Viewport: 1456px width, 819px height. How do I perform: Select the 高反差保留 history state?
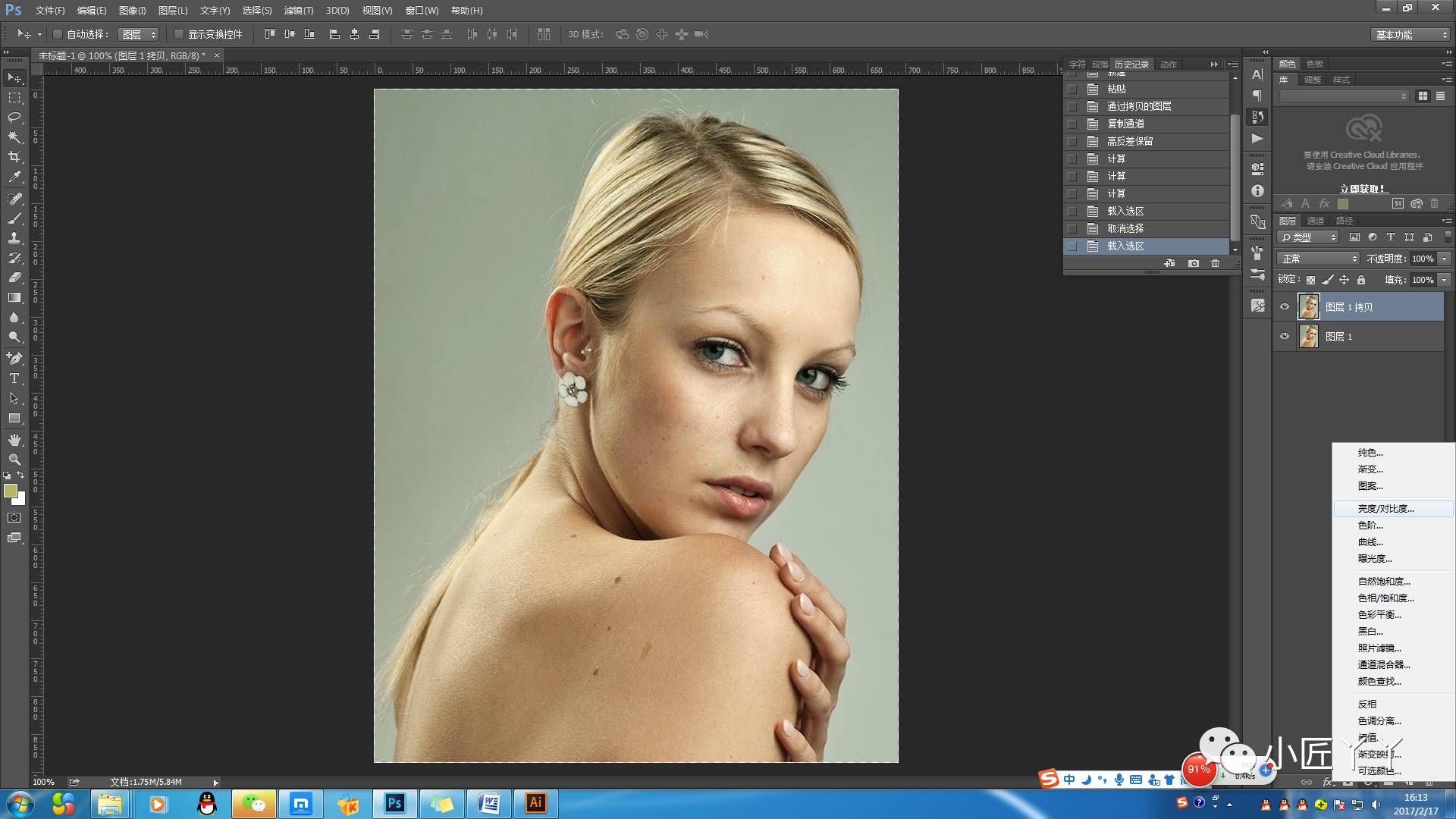pos(1147,142)
